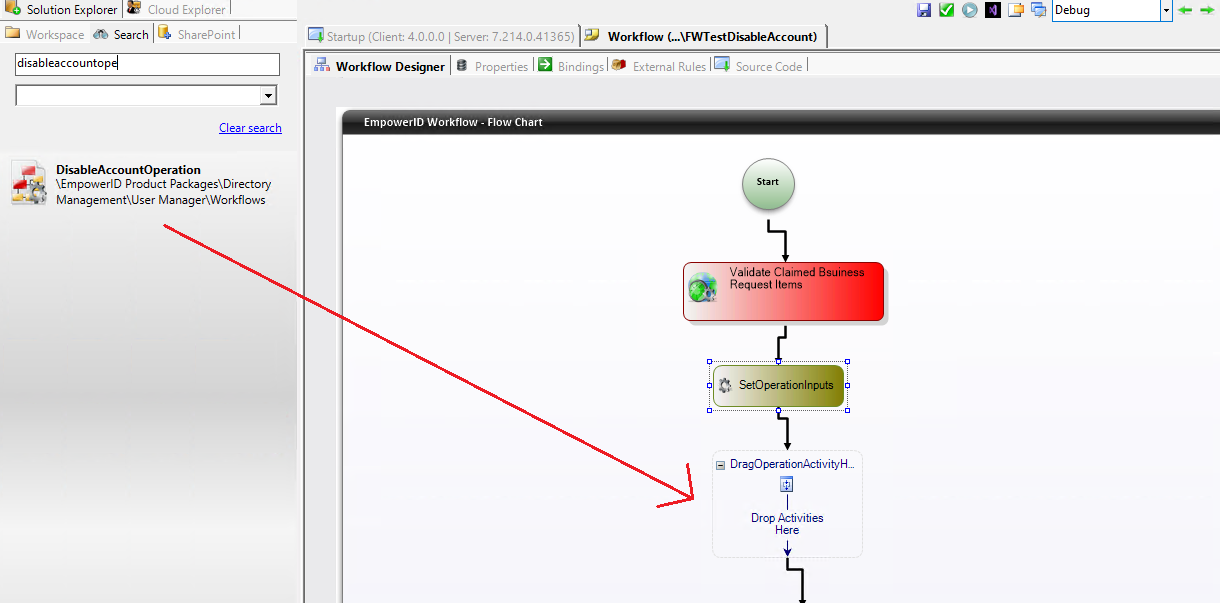Select Validate Claimed Bsuiness Request Items activity
This screenshot has width=1221, height=609.
(783, 291)
